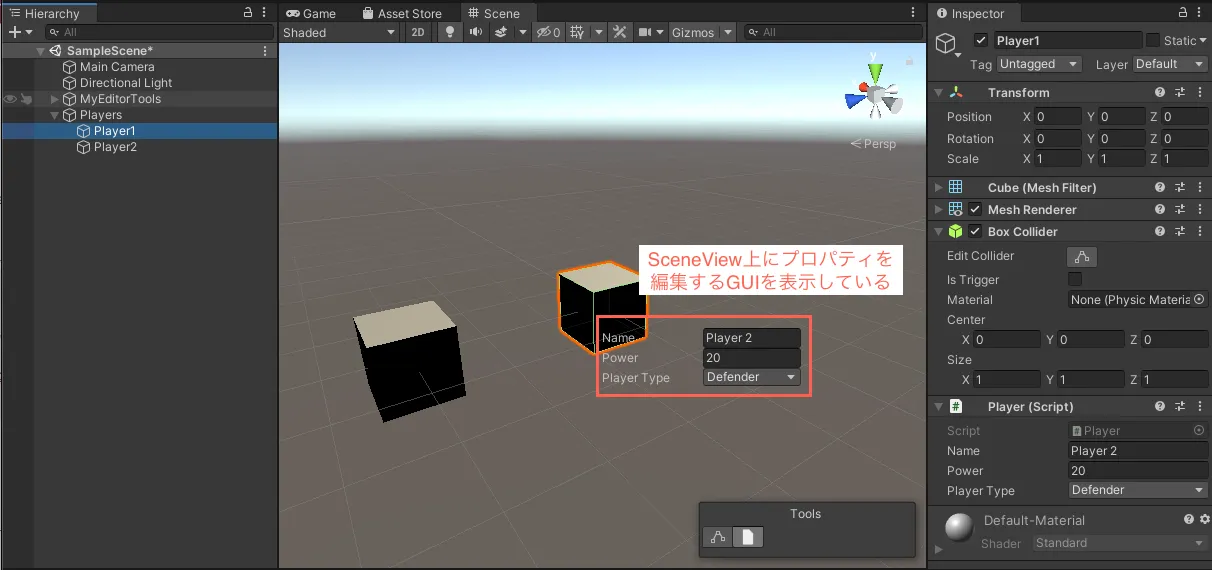This screenshot has height=570, width=1212.
Task: Disable Mesh Renderer component checkbox
Action: click(975, 209)
